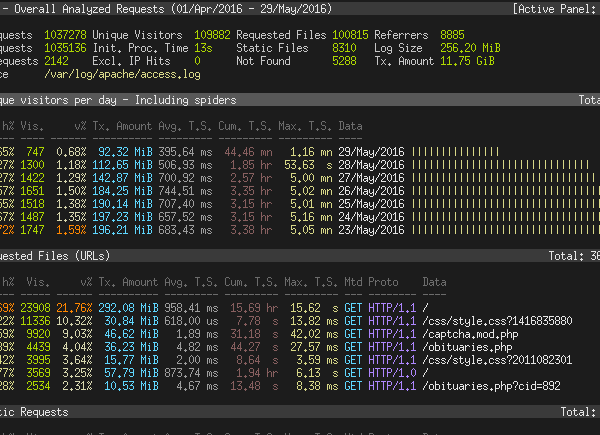
Task: Click the Proto column header in files table
Action: (x=383, y=282)
